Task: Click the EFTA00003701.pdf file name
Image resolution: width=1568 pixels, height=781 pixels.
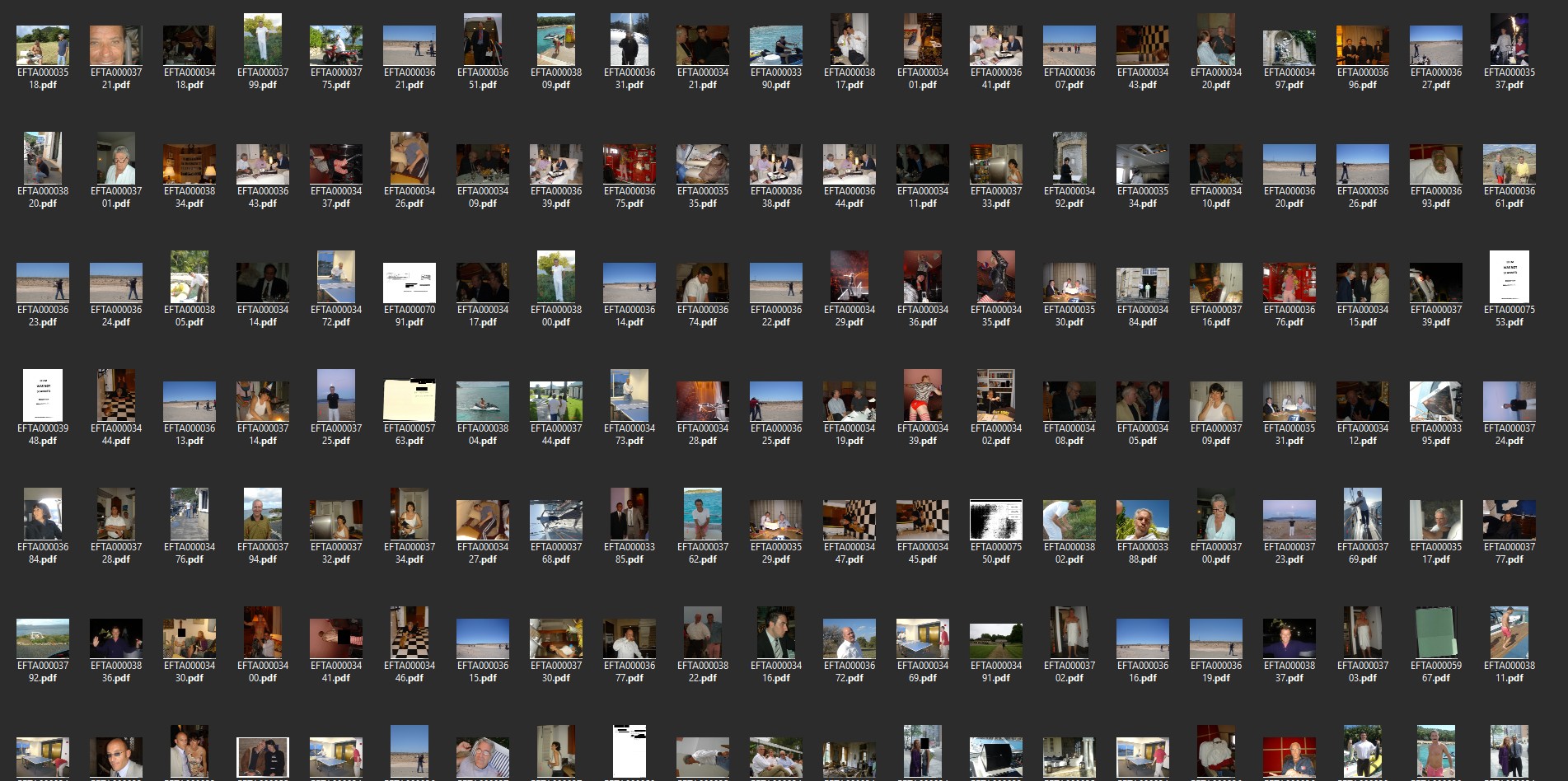Action: (116, 197)
